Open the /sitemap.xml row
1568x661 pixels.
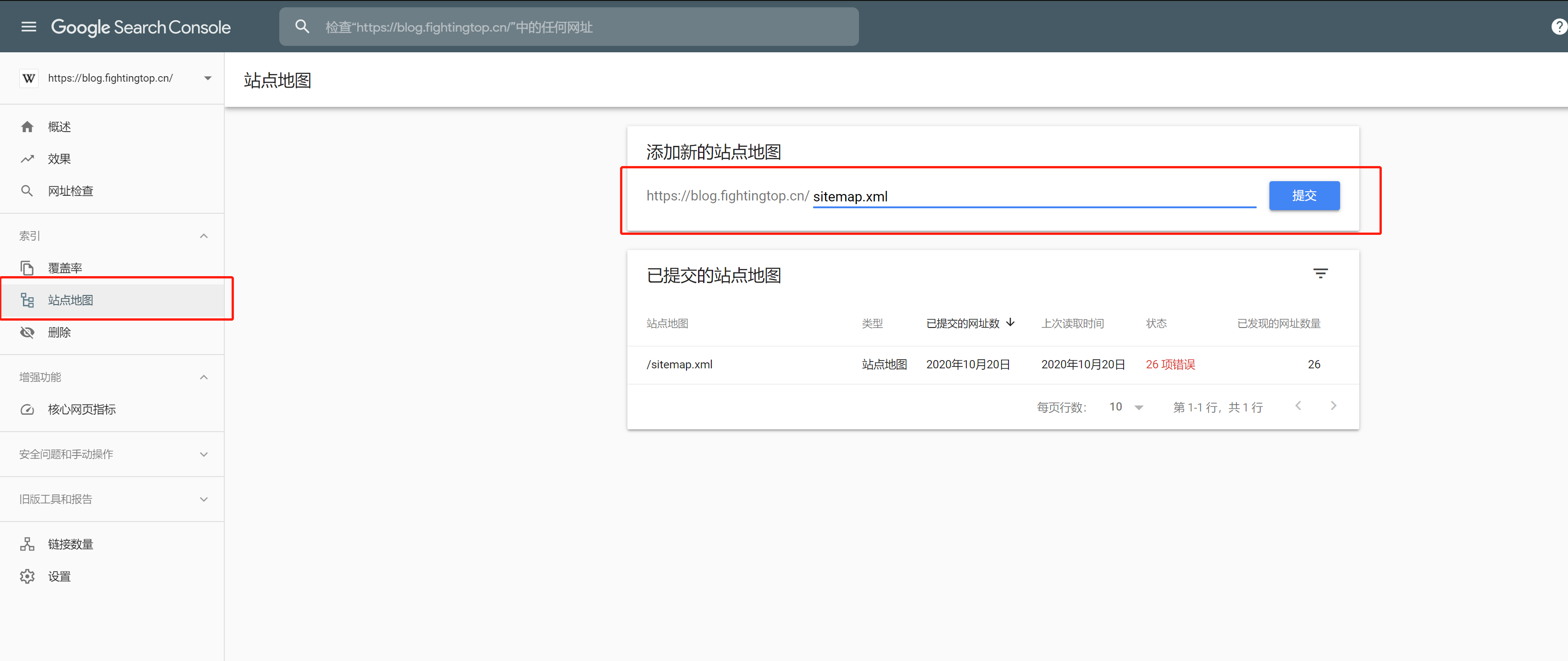(x=993, y=365)
